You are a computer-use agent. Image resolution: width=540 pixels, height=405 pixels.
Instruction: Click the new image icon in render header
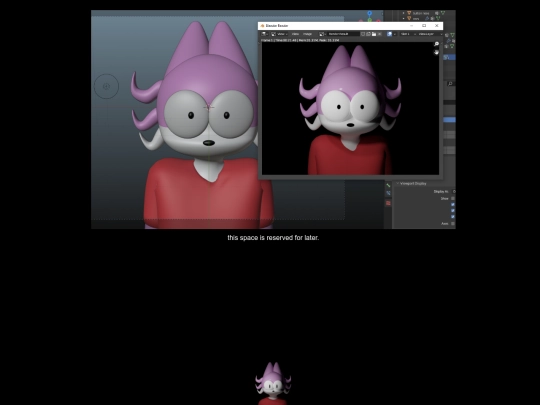368,34
